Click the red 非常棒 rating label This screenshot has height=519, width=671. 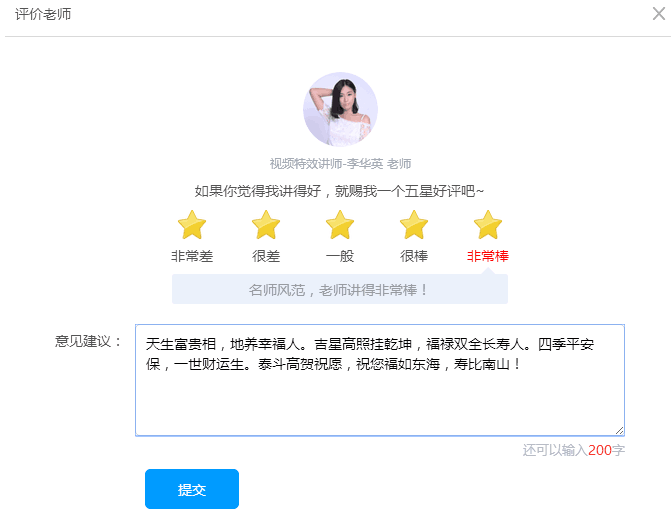[x=487, y=256]
